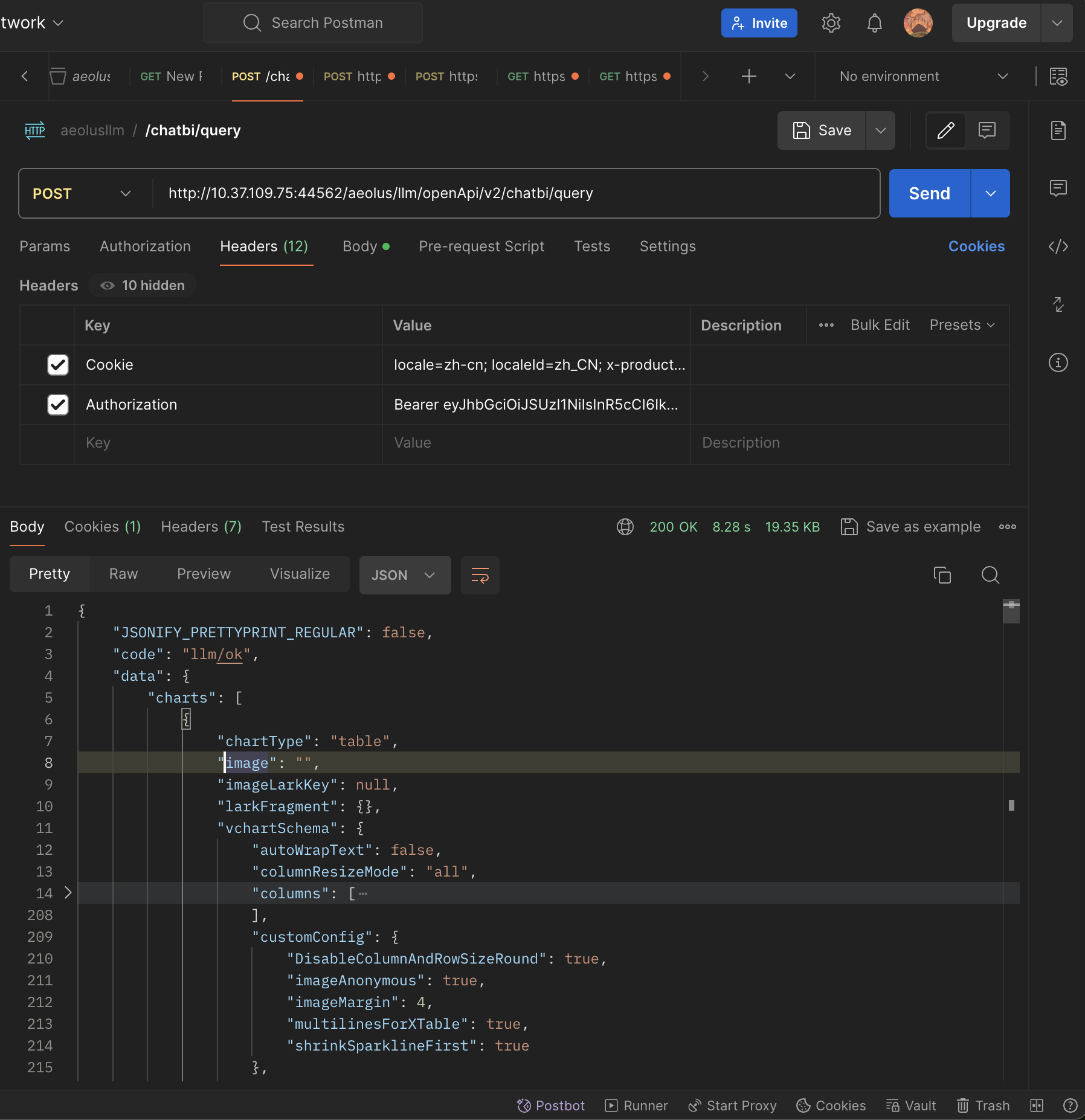Viewport: 1085px width, 1120px height.
Task: Select the Raw response view
Action: 123,574
